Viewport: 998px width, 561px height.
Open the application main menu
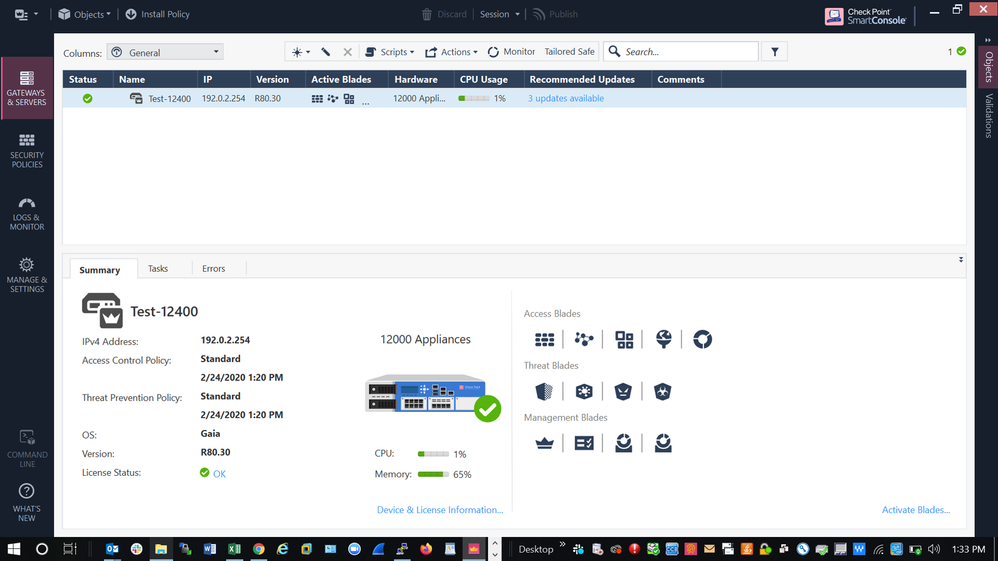click(x=25, y=14)
